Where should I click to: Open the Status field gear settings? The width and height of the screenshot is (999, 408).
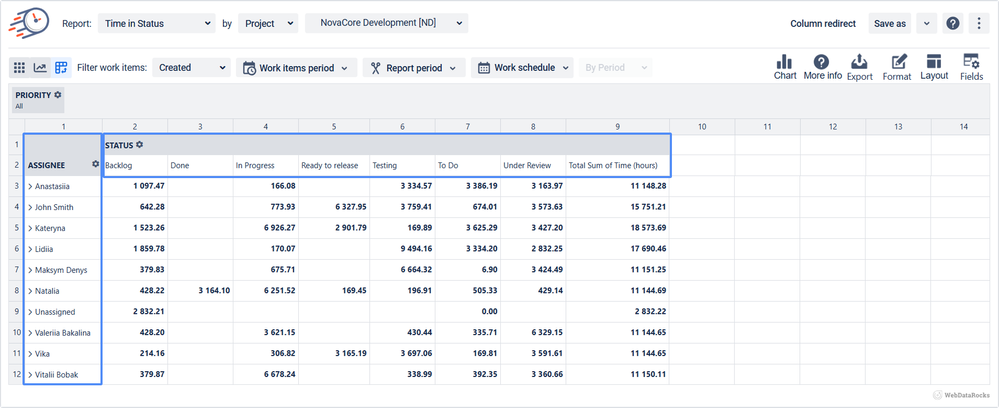pos(140,145)
